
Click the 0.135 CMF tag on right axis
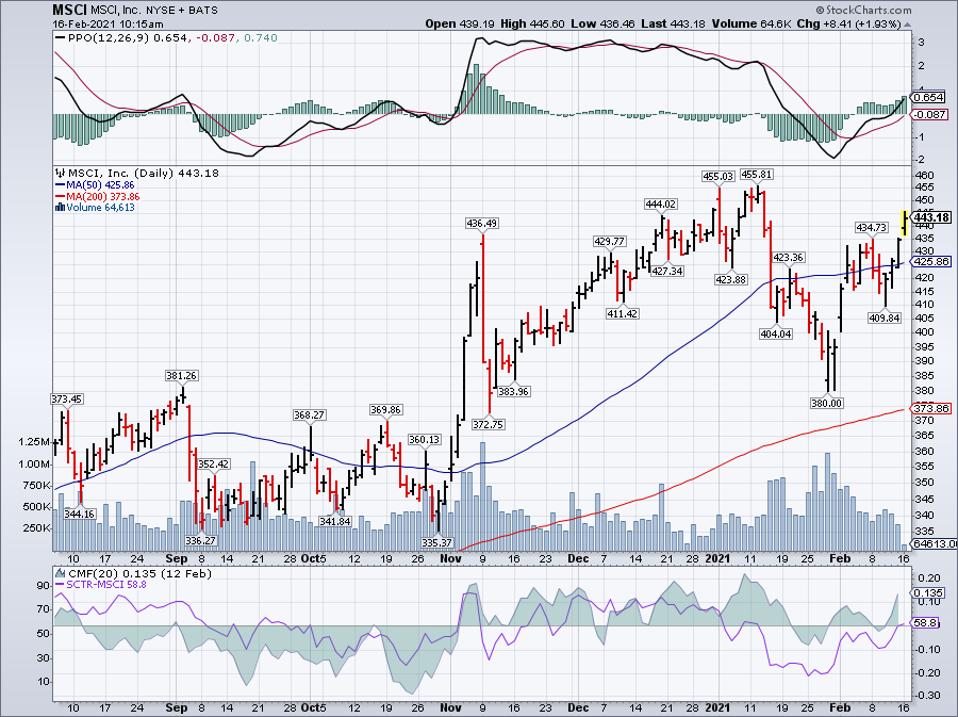point(929,593)
